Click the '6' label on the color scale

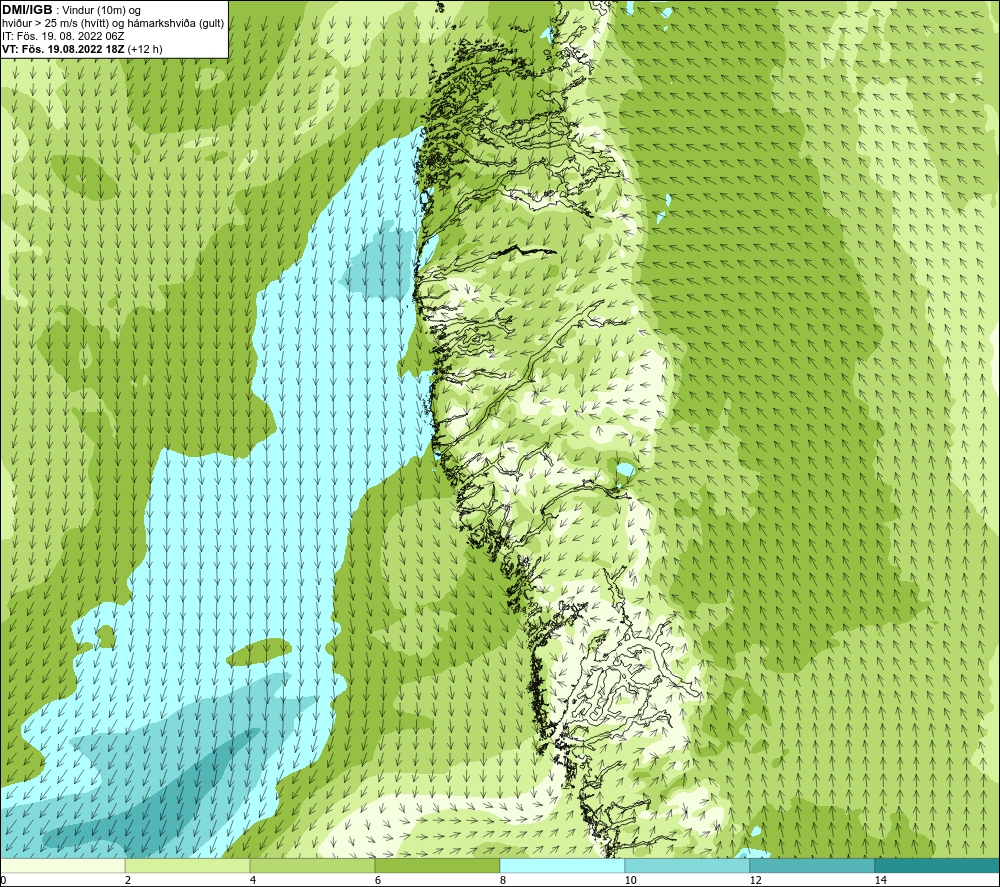378,881
